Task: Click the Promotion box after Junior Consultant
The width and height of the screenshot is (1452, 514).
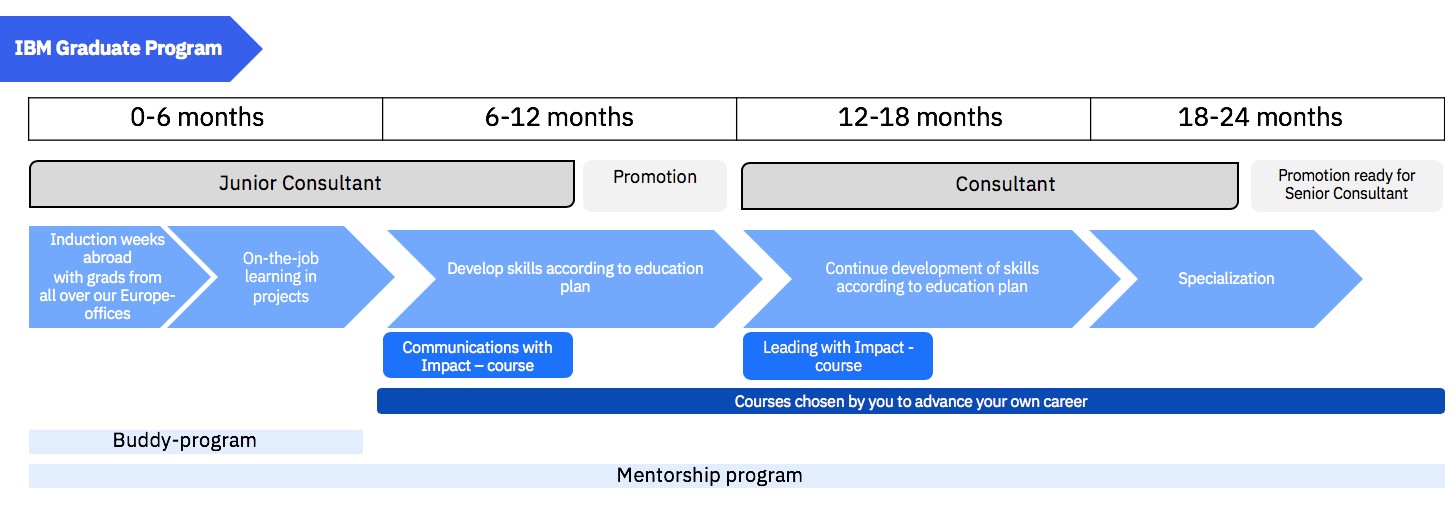Action: tap(655, 185)
